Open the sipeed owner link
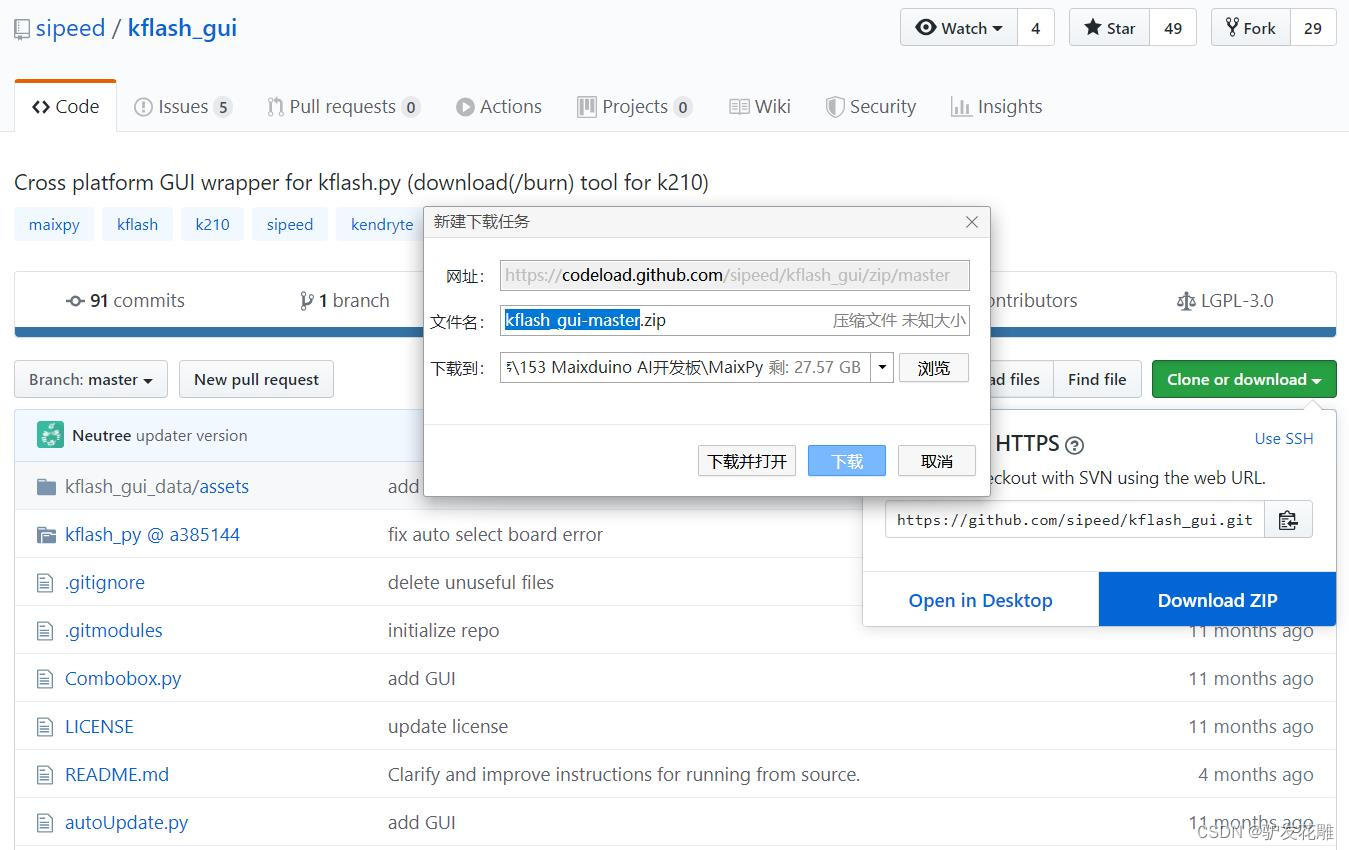Viewport: 1349px width, 850px height. (x=70, y=28)
